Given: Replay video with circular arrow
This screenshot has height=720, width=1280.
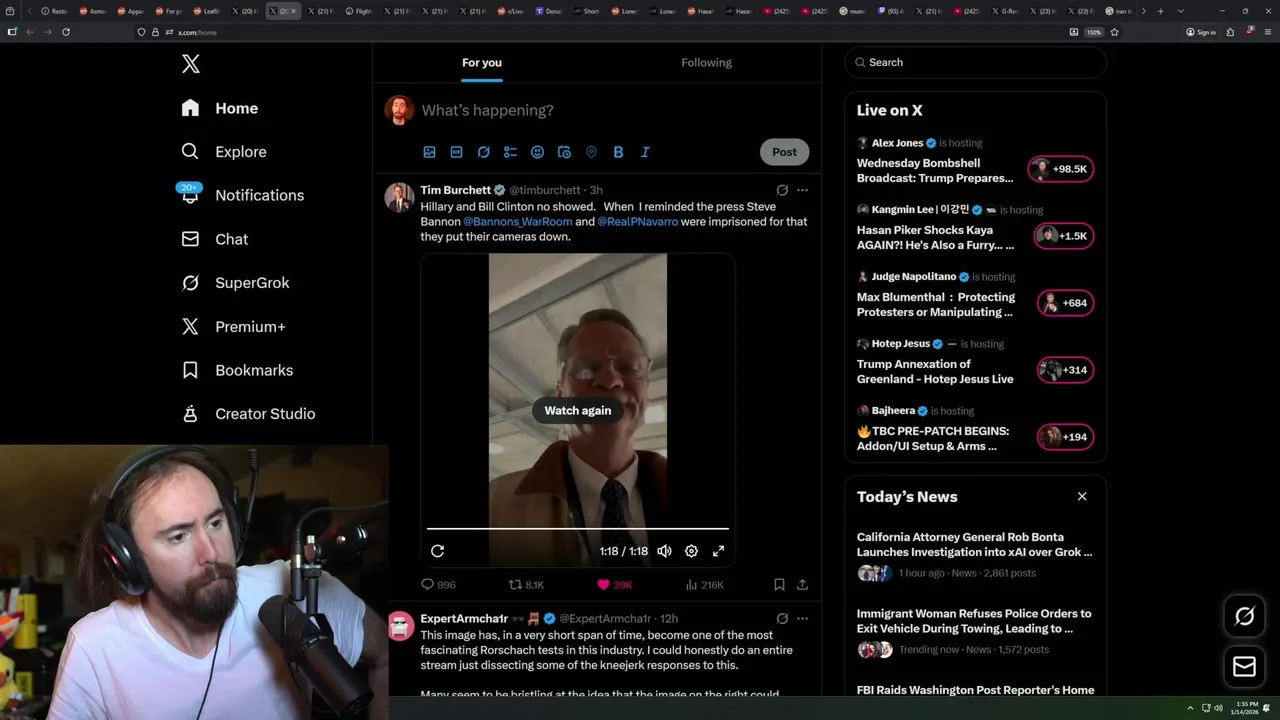Looking at the screenshot, I should pos(437,551).
